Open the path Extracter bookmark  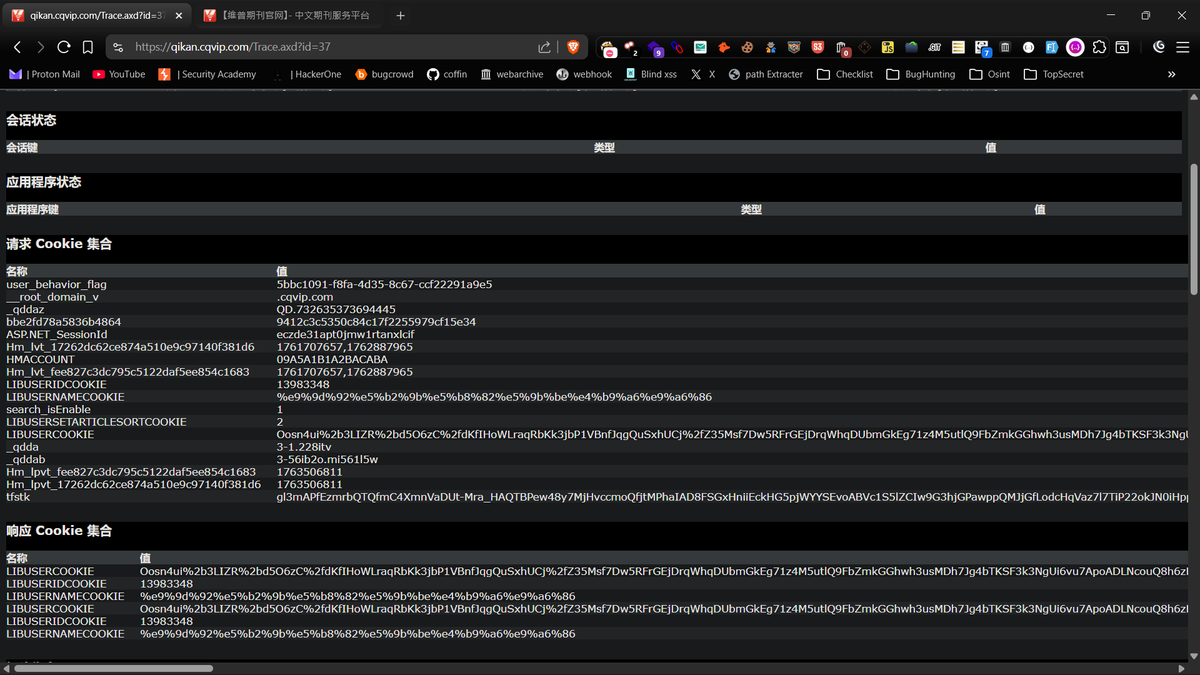click(x=766, y=74)
